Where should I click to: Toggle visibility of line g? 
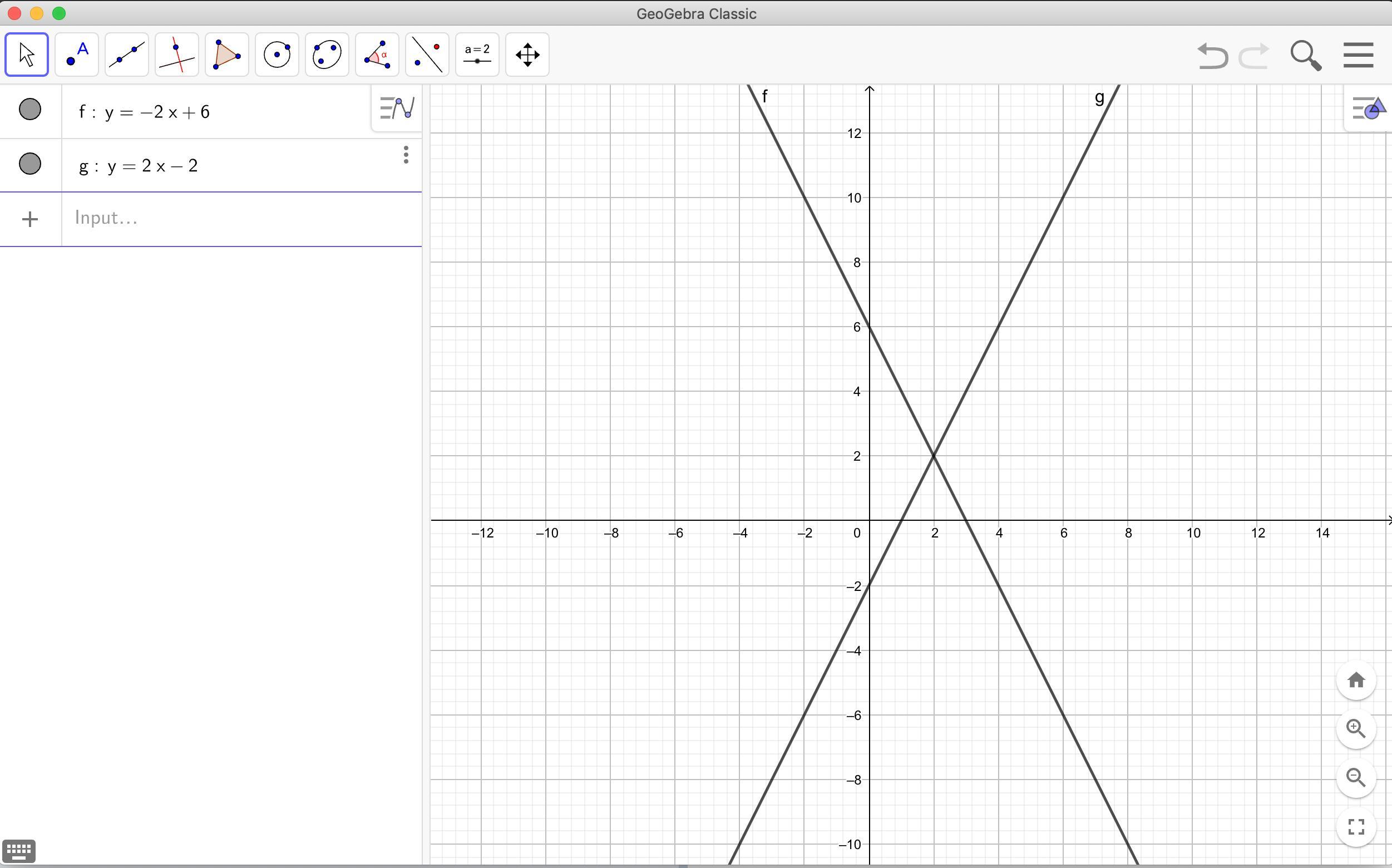coord(30,164)
